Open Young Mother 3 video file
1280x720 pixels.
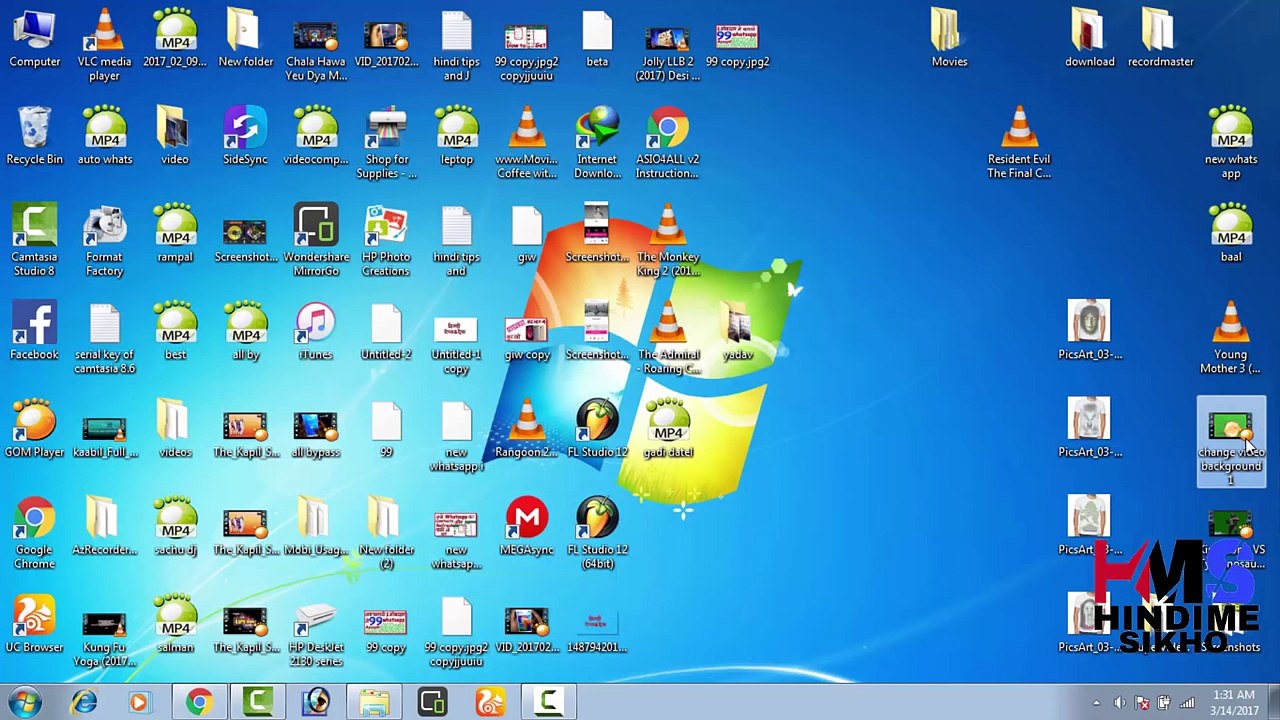1230,338
